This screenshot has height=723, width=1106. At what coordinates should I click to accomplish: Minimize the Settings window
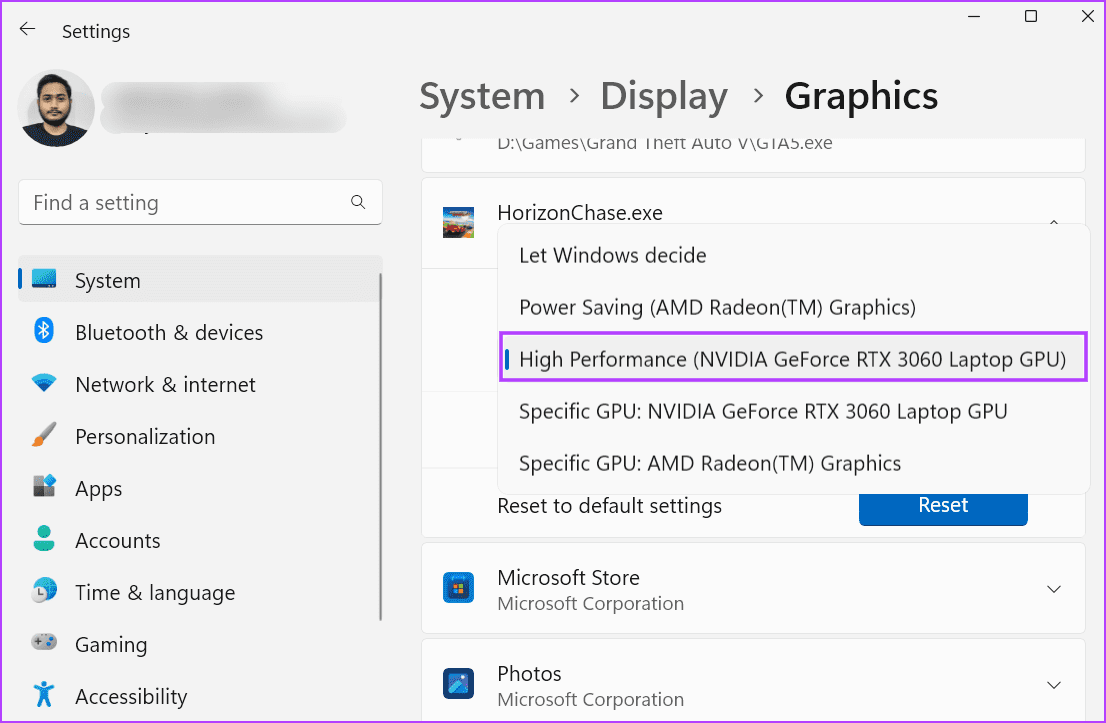974,16
